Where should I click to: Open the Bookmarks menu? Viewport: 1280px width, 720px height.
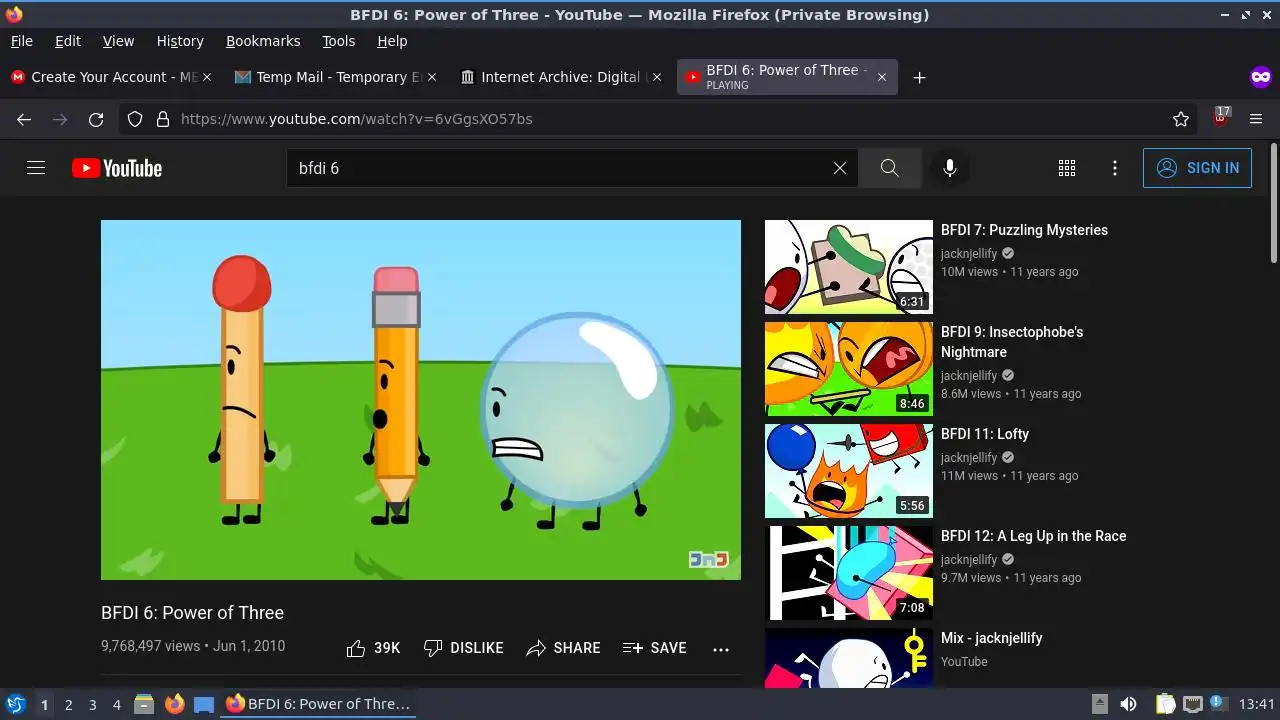(263, 41)
